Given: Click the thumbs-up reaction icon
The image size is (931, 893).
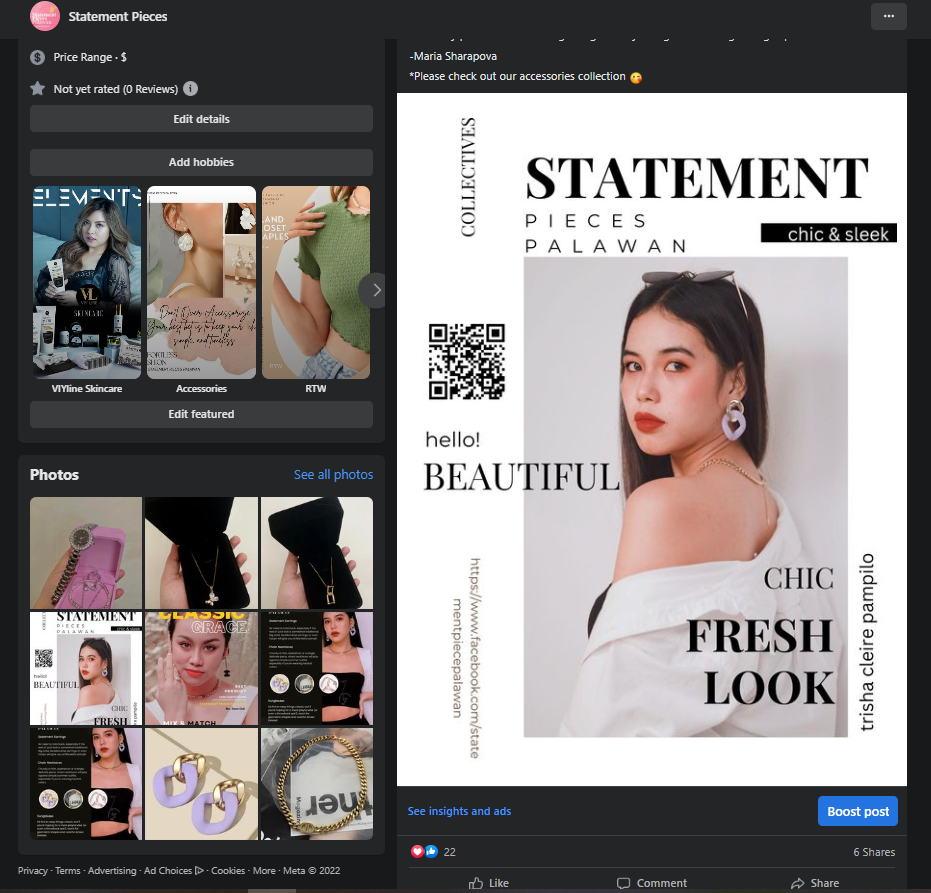Looking at the screenshot, I should pos(431,851).
